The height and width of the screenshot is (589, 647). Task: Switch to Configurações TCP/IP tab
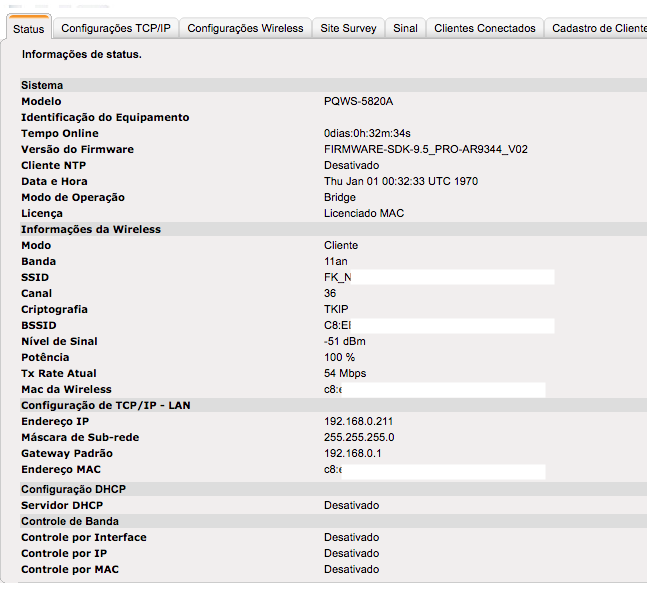click(x=116, y=29)
